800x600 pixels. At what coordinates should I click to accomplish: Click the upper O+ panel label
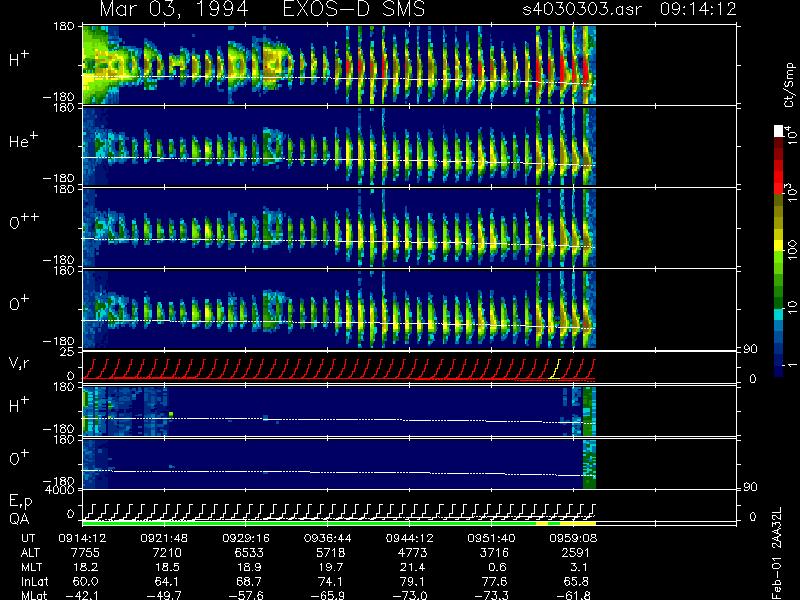(19, 304)
